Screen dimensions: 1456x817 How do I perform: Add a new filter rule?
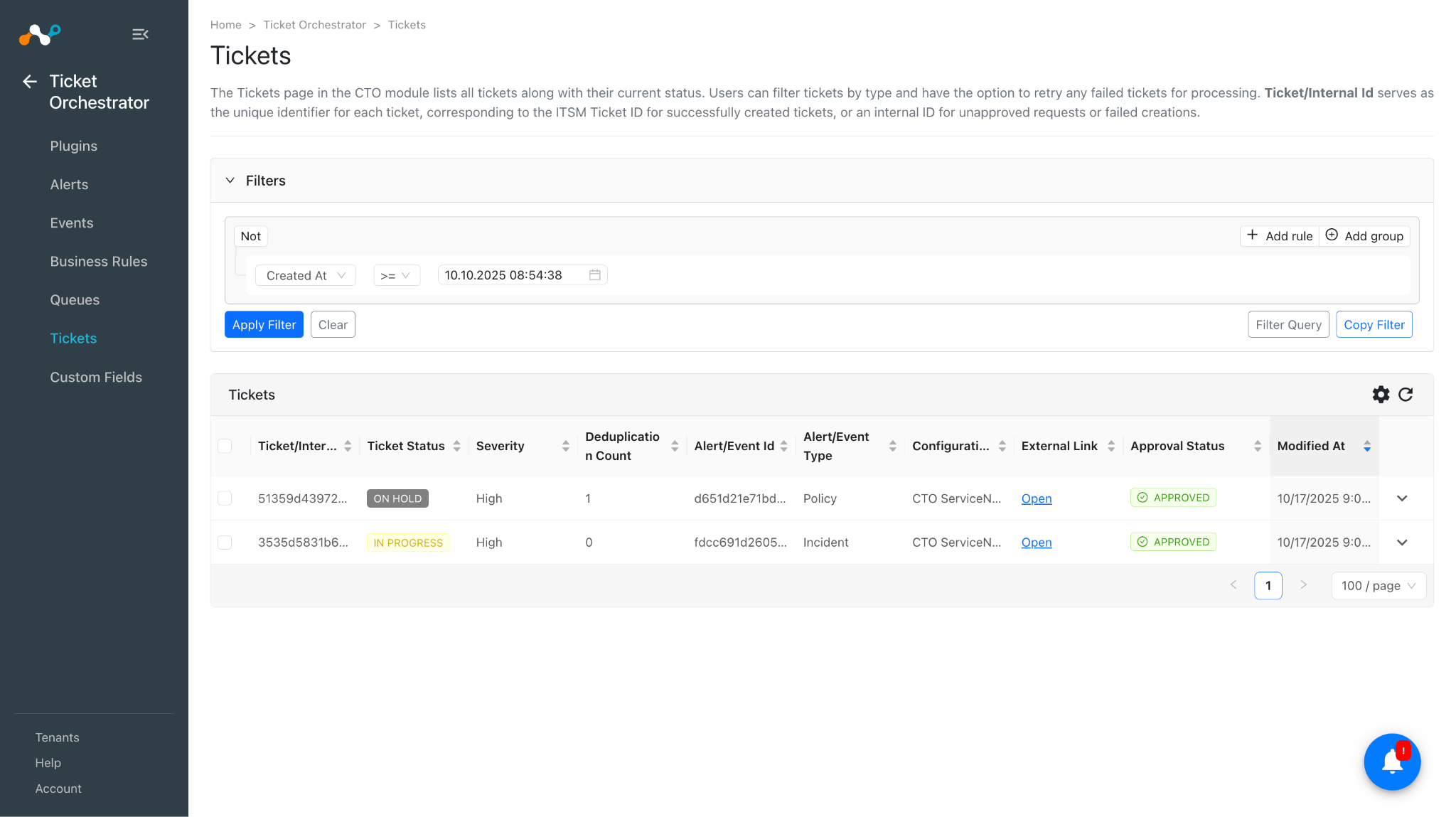(1280, 236)
